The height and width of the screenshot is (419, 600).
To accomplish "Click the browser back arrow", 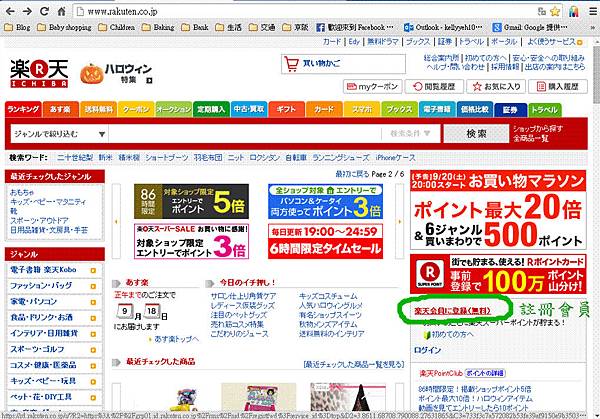I will (10, 11).
